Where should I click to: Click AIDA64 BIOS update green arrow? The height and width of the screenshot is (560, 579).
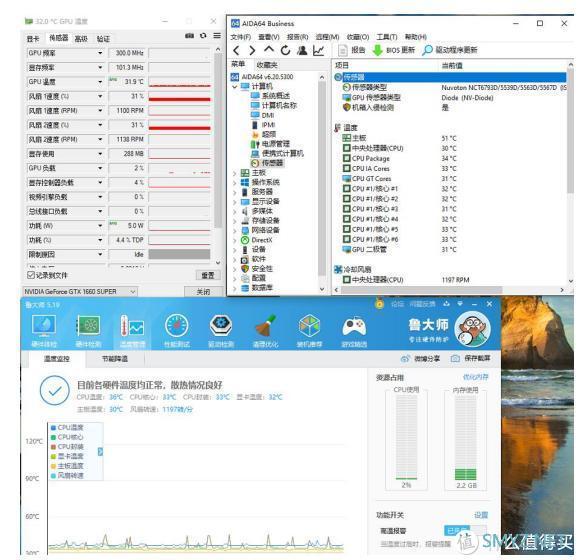click(x=377, y=50)
